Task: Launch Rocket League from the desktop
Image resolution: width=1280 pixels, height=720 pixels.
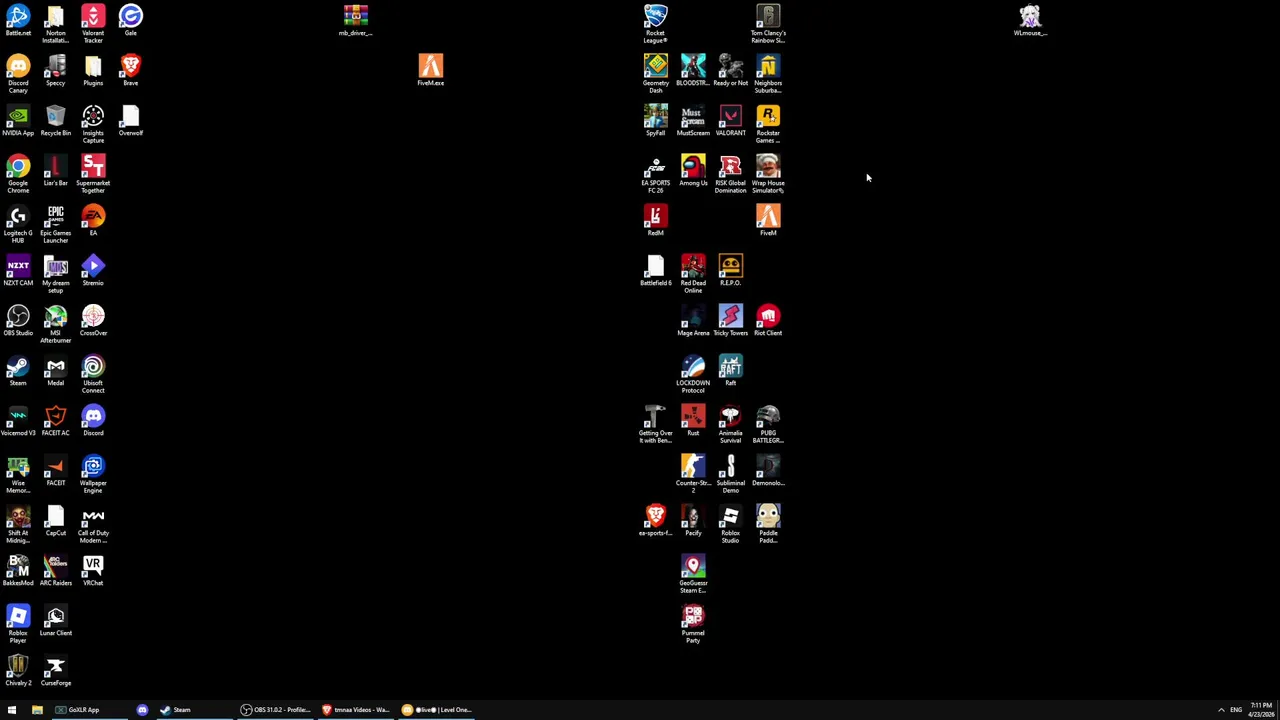Action: point(655,24)
